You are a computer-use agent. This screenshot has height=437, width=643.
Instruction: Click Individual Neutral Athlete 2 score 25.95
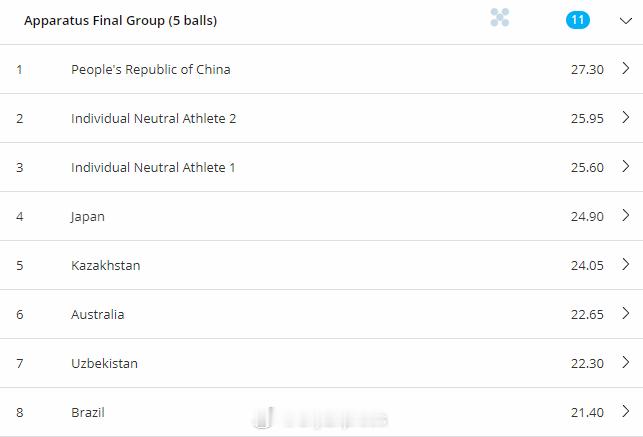[586, 118]
